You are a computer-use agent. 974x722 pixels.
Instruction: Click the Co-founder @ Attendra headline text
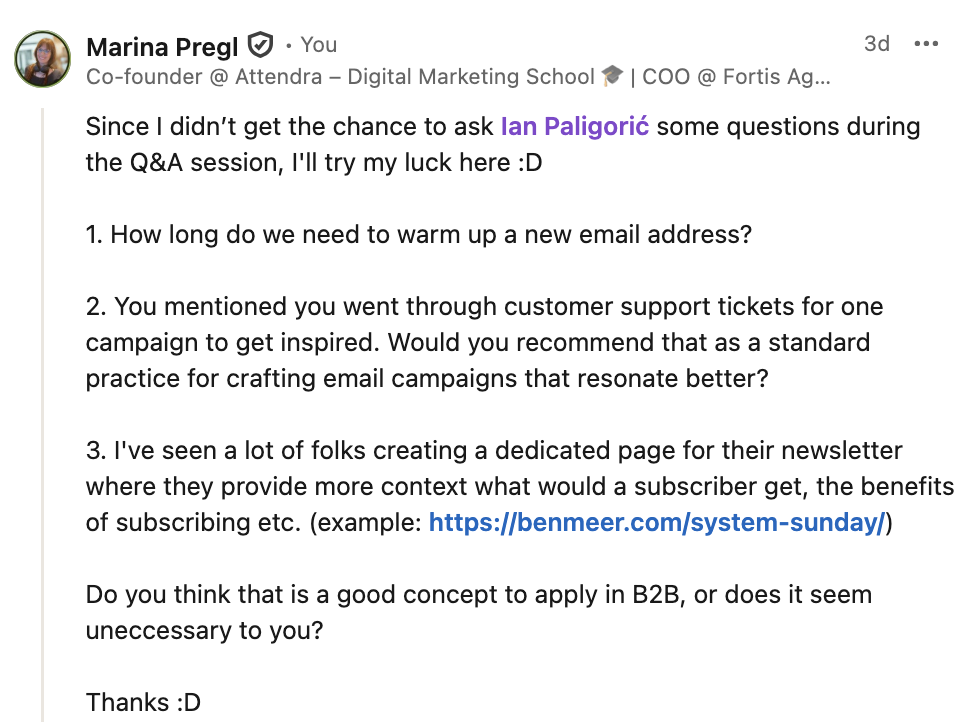tap(340, 77)
